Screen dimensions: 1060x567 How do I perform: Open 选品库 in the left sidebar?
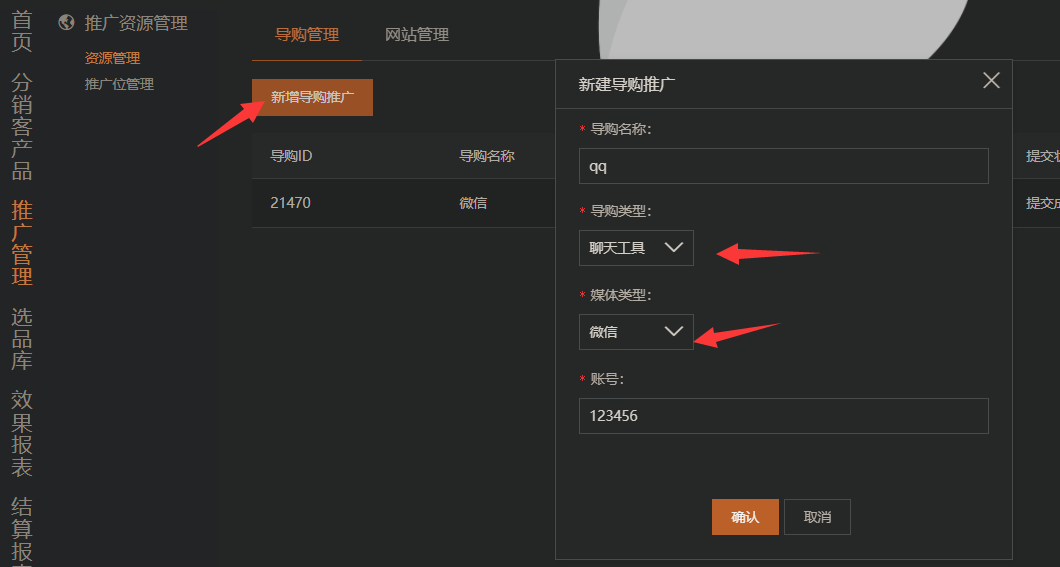tap(22, 339)
